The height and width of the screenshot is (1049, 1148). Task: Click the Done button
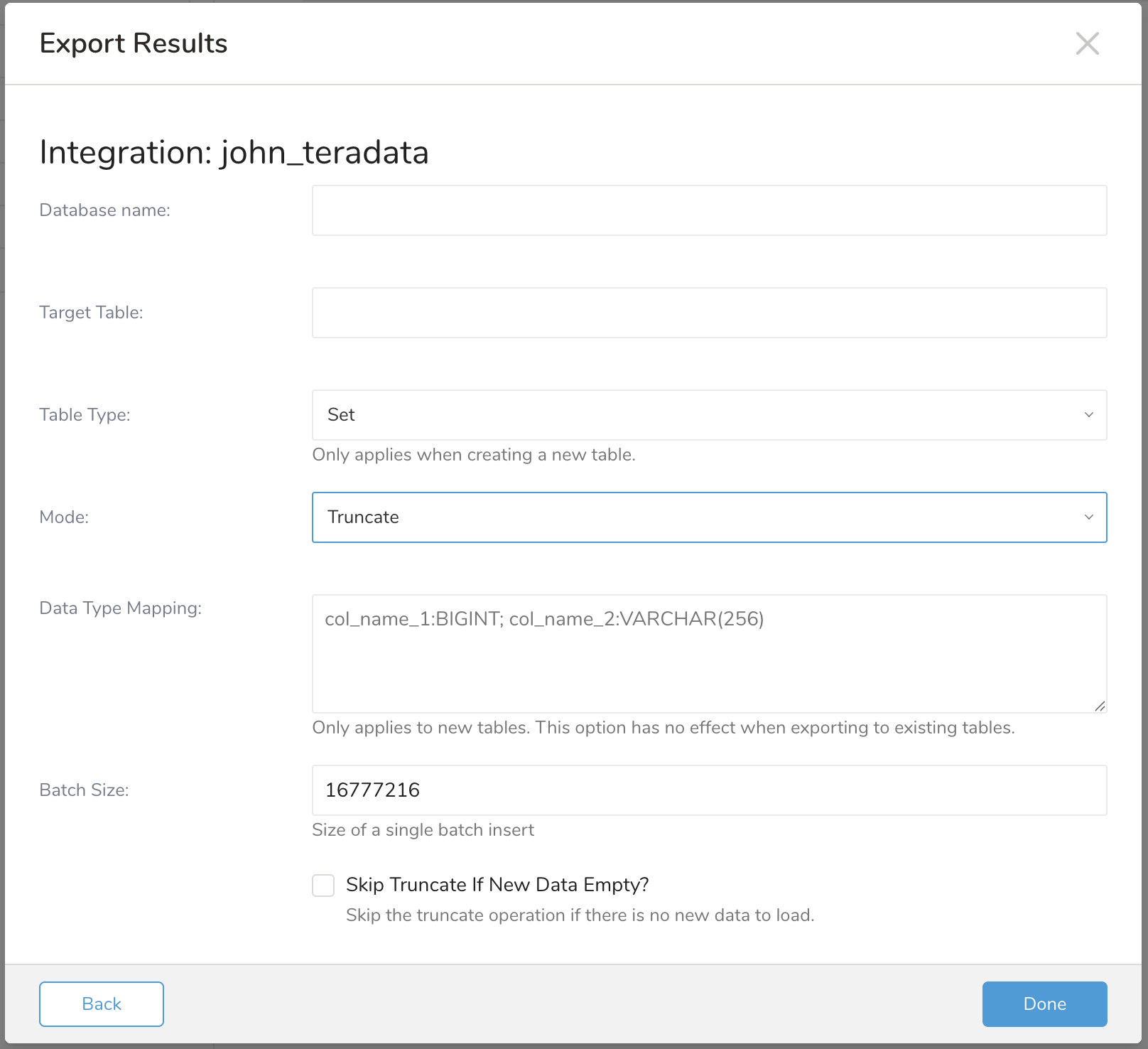[1044, 1004]
